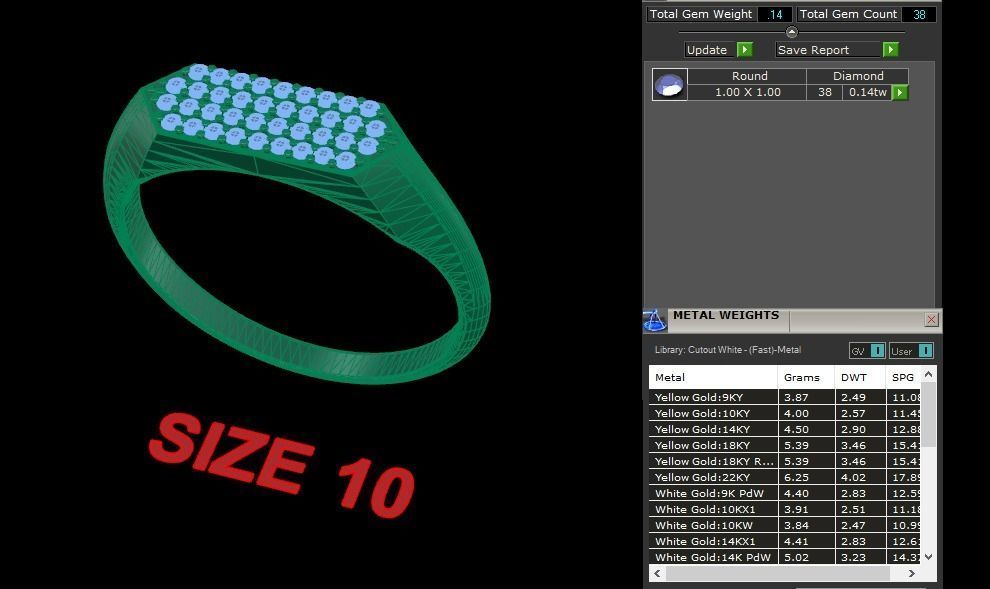Screen dimensions: 990x589
Task: Click the Total Gem Weight label
Action: [x=701, y=14]
